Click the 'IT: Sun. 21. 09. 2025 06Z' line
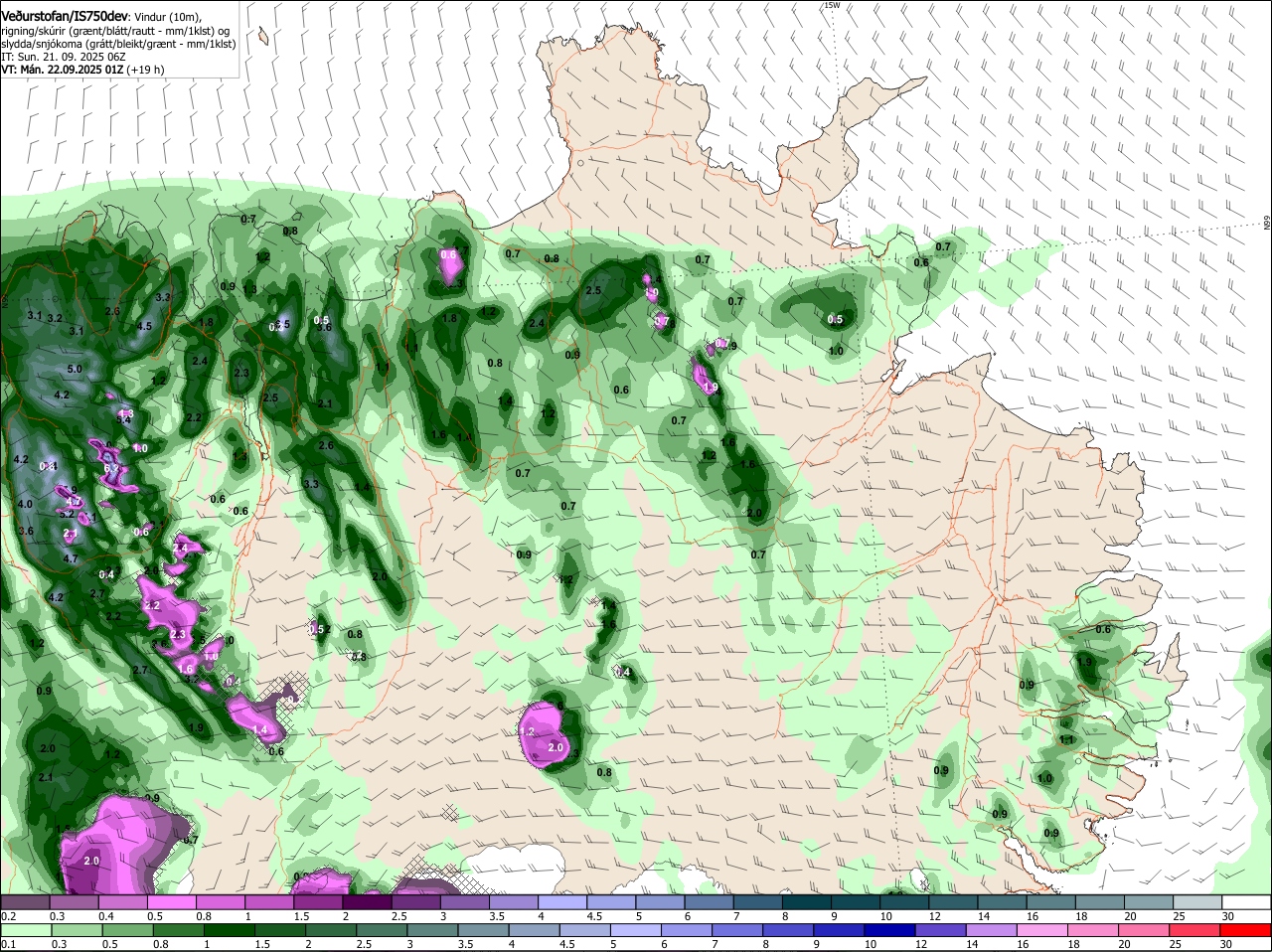 63,57
